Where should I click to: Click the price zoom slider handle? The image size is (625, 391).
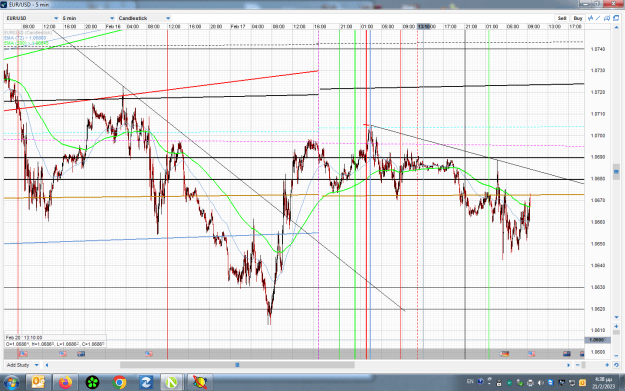(616, 332)
